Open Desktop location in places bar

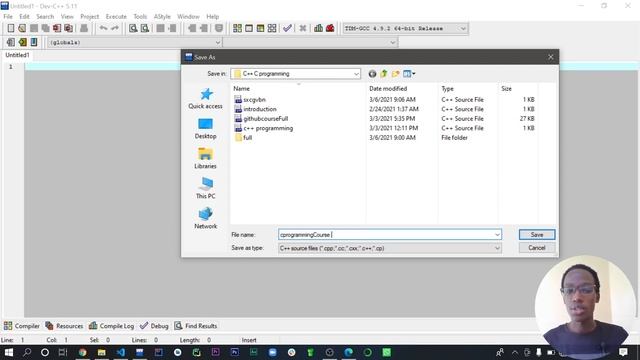pyautogui.click(x=205, y=129)
